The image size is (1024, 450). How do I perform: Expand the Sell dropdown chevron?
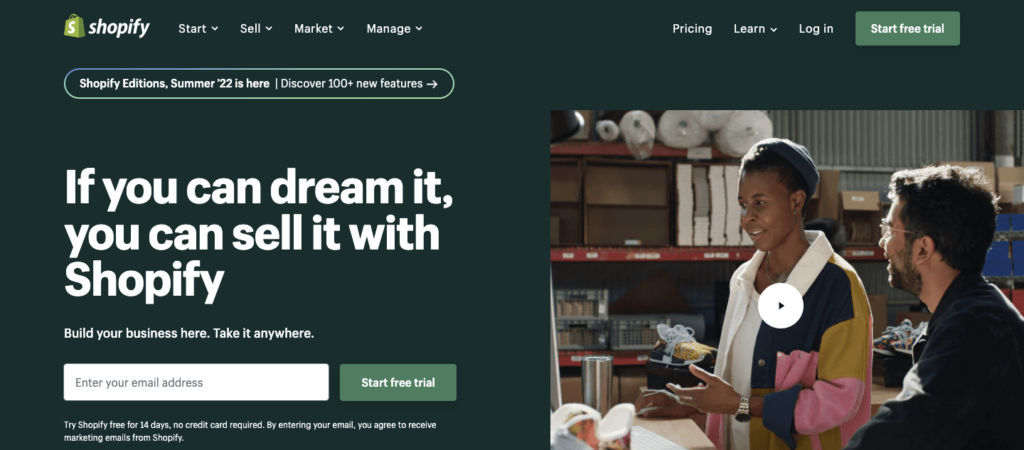[269, 29]
